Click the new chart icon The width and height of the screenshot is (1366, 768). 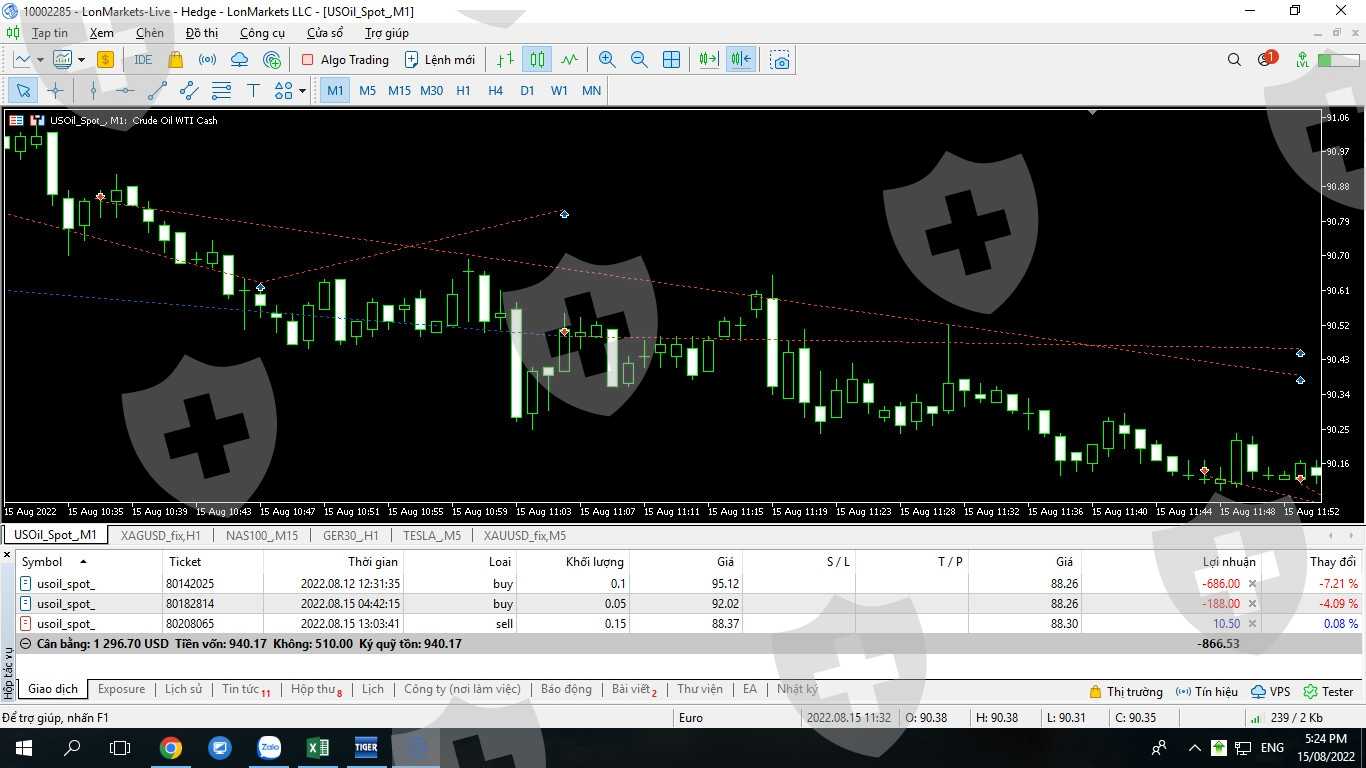click(22, 60)
